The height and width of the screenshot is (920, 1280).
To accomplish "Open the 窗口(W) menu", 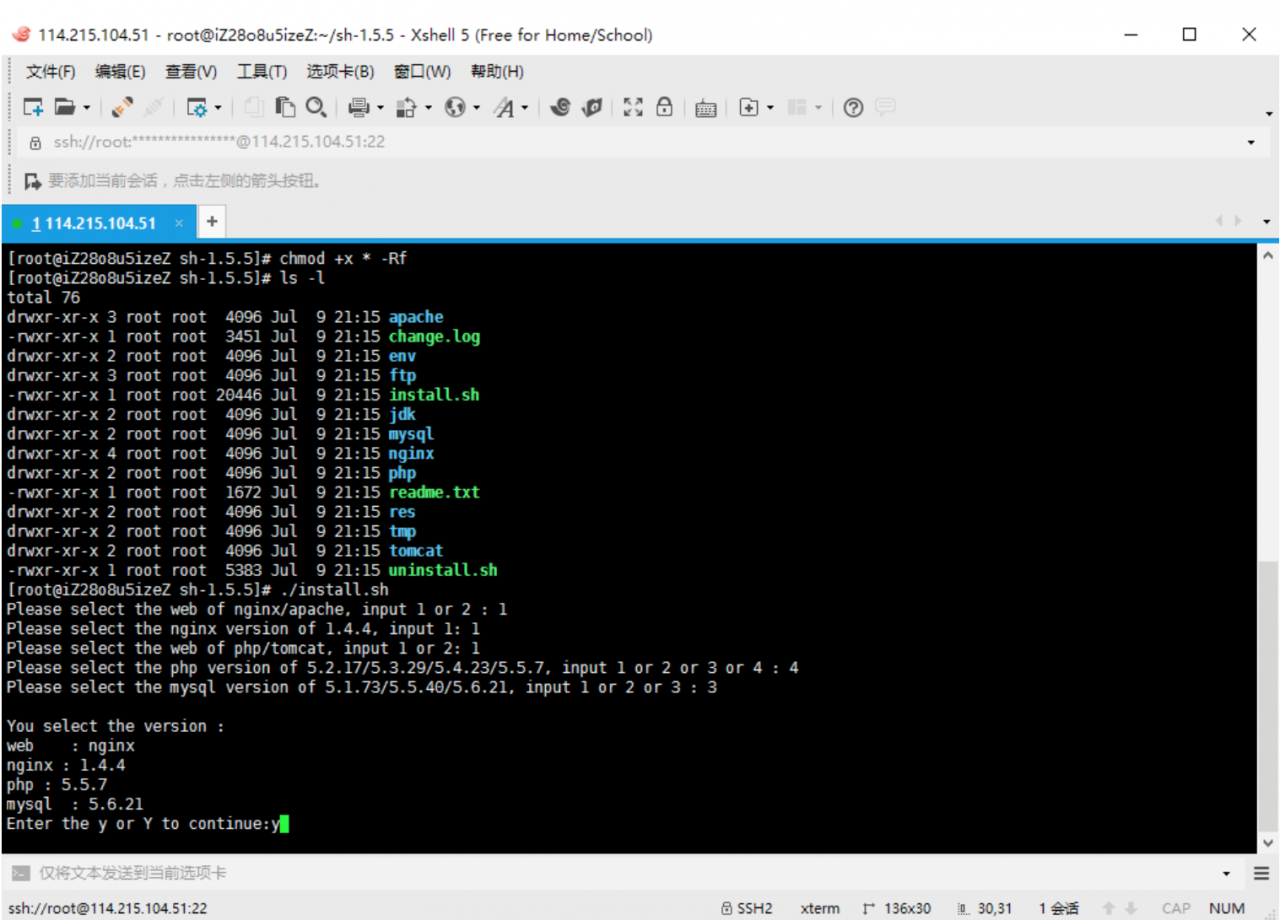I will tap(422, 71).
